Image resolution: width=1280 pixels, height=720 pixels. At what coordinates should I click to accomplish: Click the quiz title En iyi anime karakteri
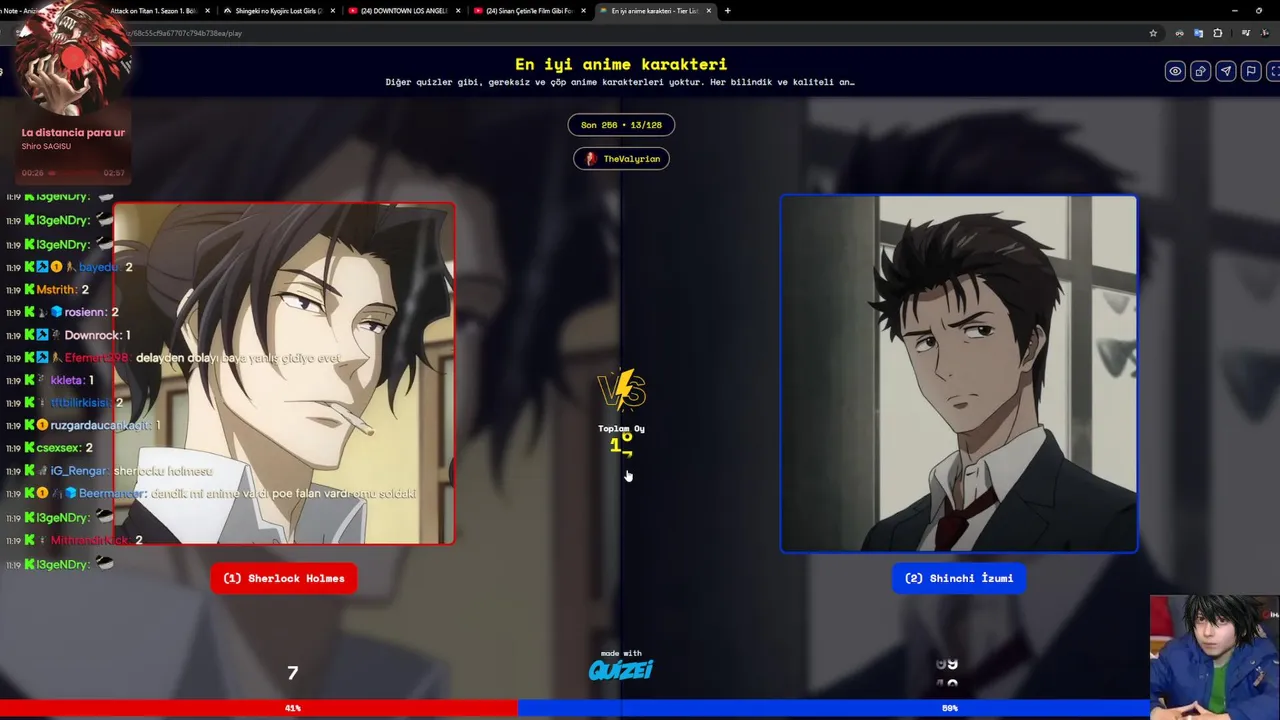click(x=621, y=64)
